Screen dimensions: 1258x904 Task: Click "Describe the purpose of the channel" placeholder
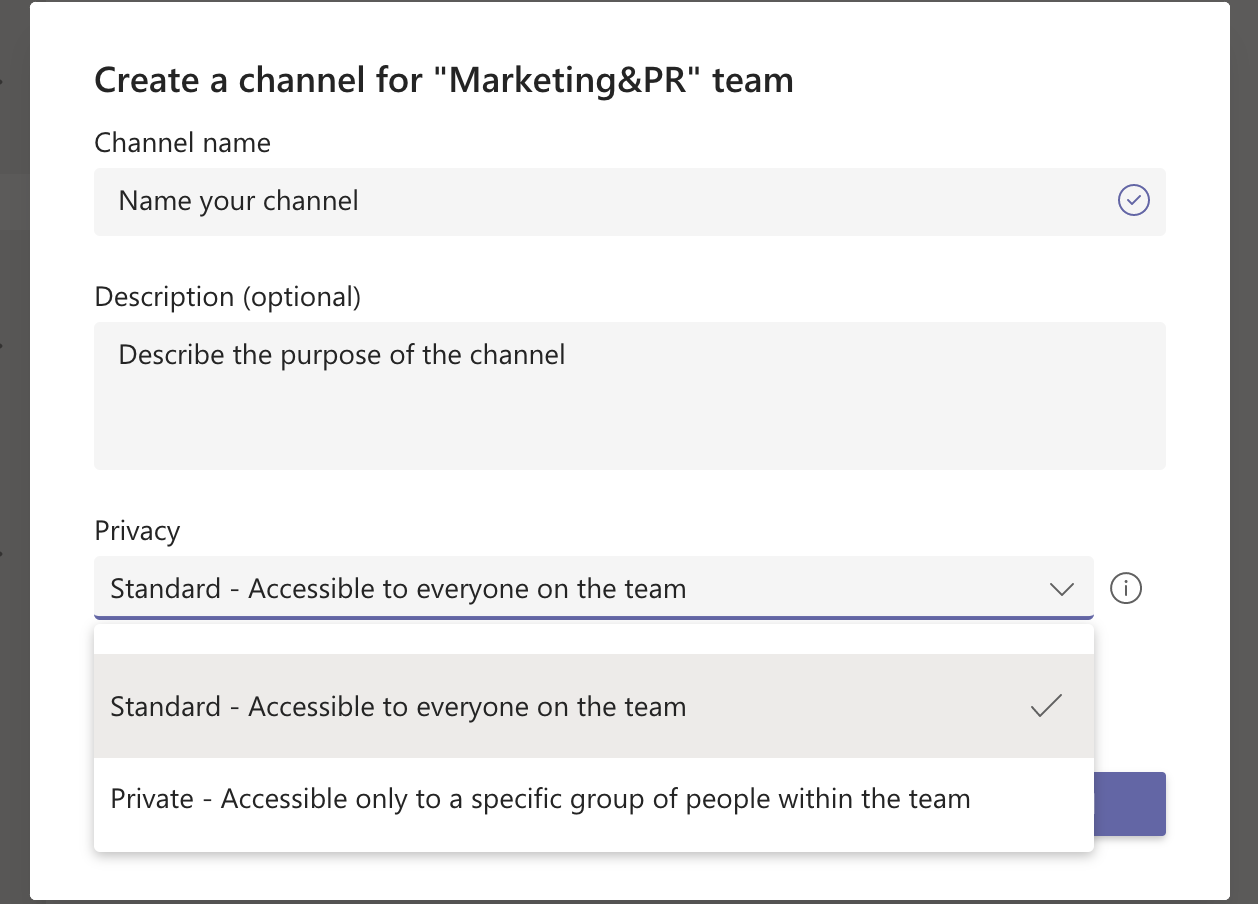click(x=341, y=354)
